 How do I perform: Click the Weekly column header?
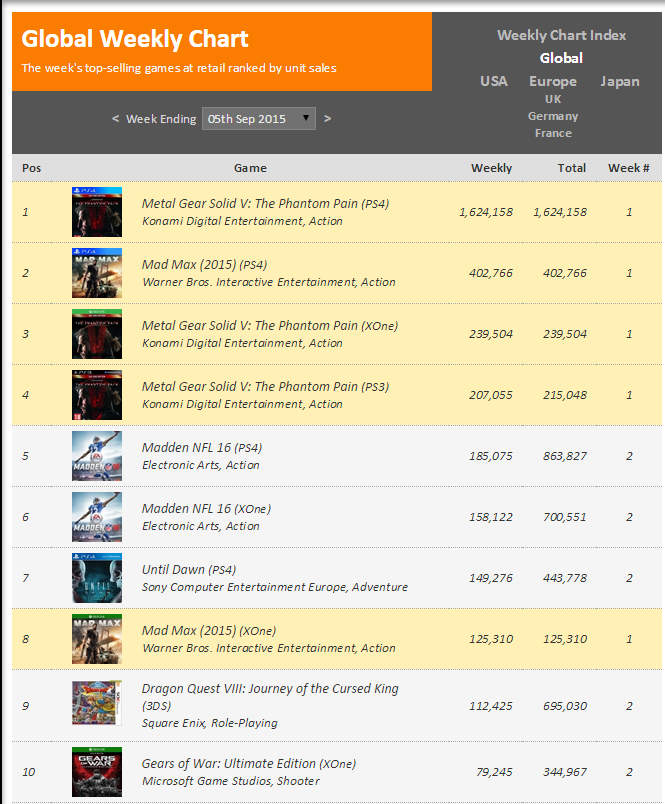click(491, 168)
